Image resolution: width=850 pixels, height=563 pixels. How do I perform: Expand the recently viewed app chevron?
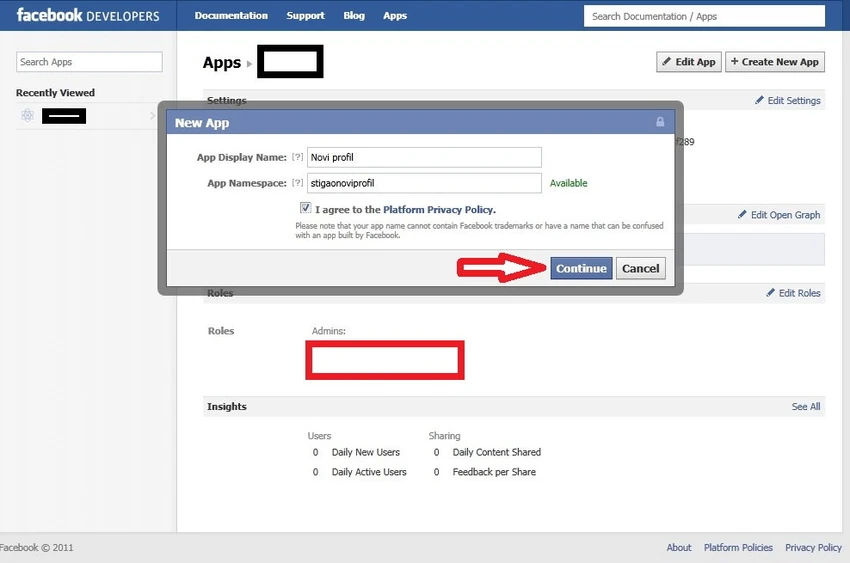[152, 115]
